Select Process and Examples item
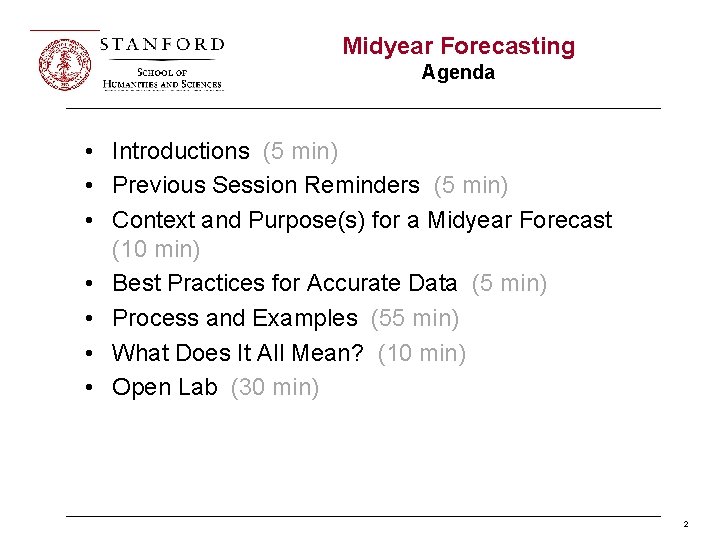720x540 pixels. click(x=235, y=318)
